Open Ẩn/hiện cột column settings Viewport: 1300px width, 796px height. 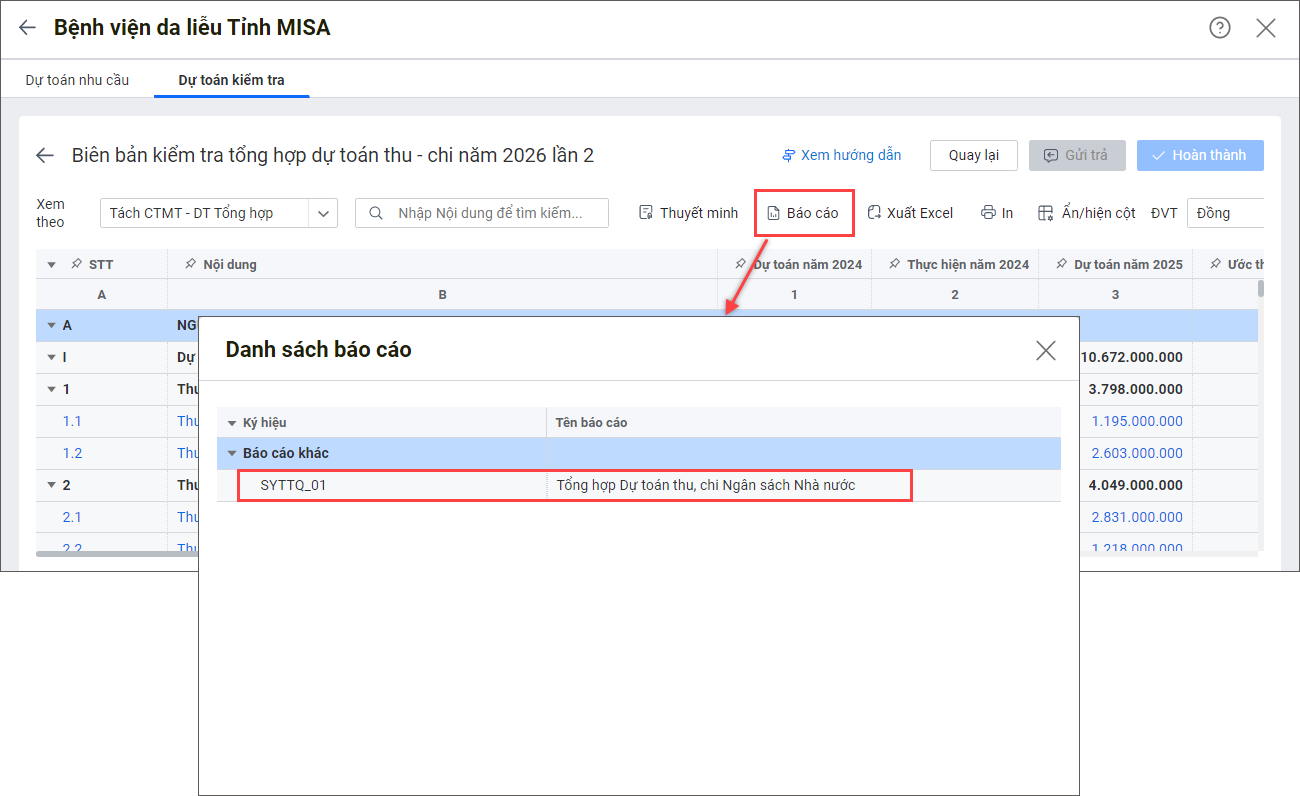pyautogui.click(x=1086, y=213)
